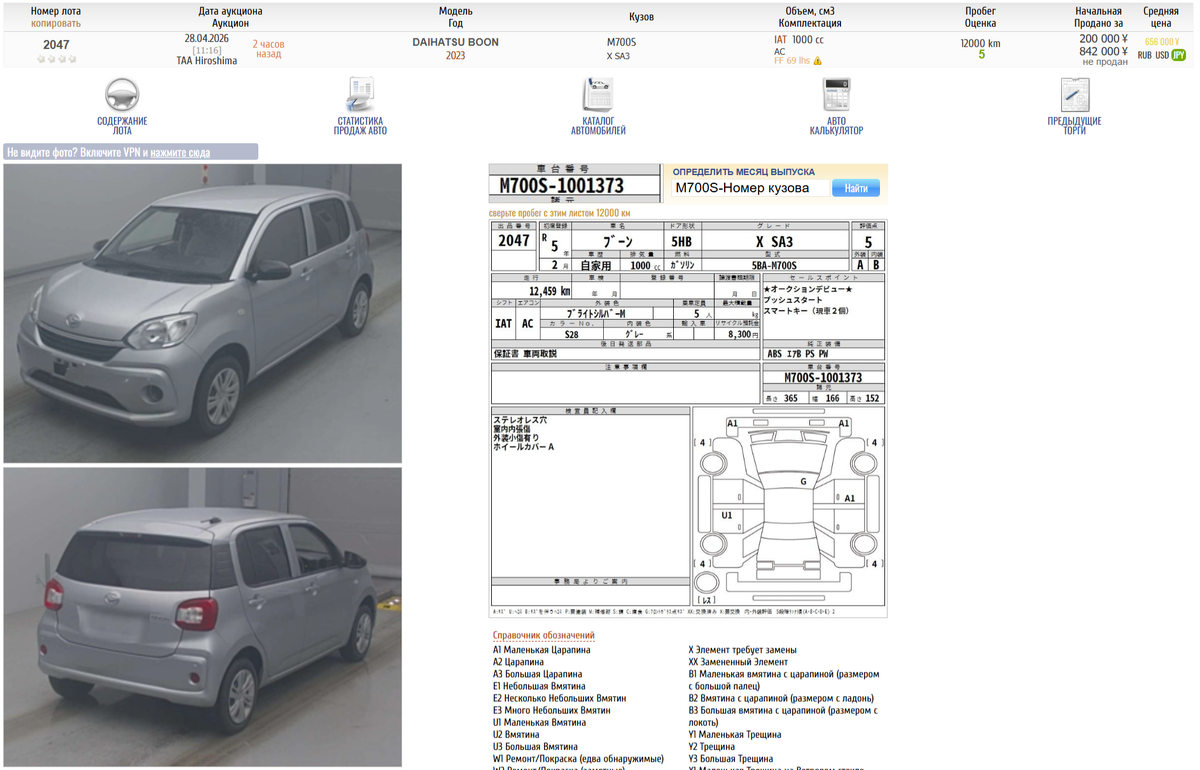Click the warning triangle next to 69 lhs
Screen dimensions: 1200x770
click(x=818, y=61)
